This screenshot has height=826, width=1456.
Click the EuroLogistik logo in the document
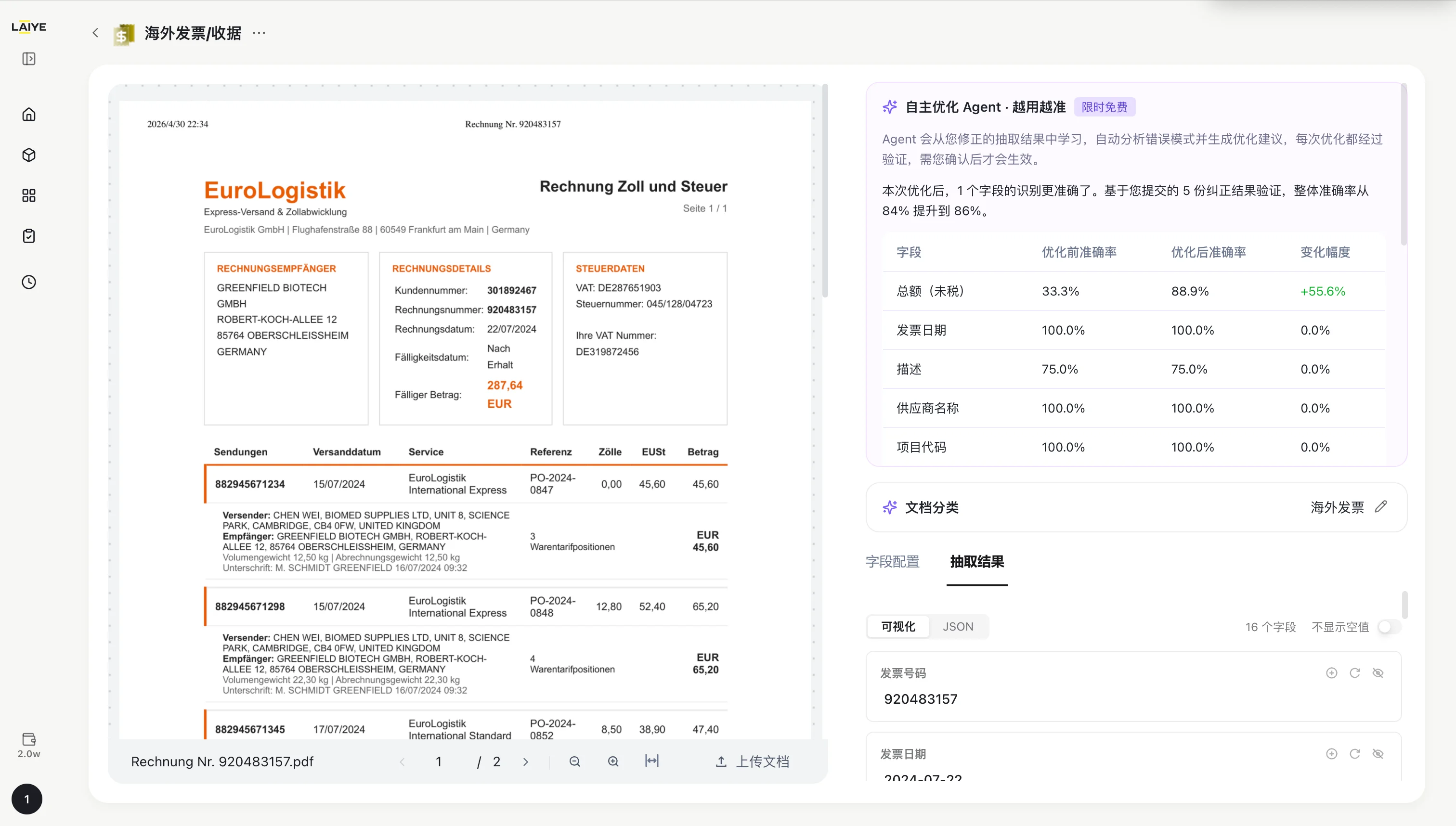(x=274, y=190)
